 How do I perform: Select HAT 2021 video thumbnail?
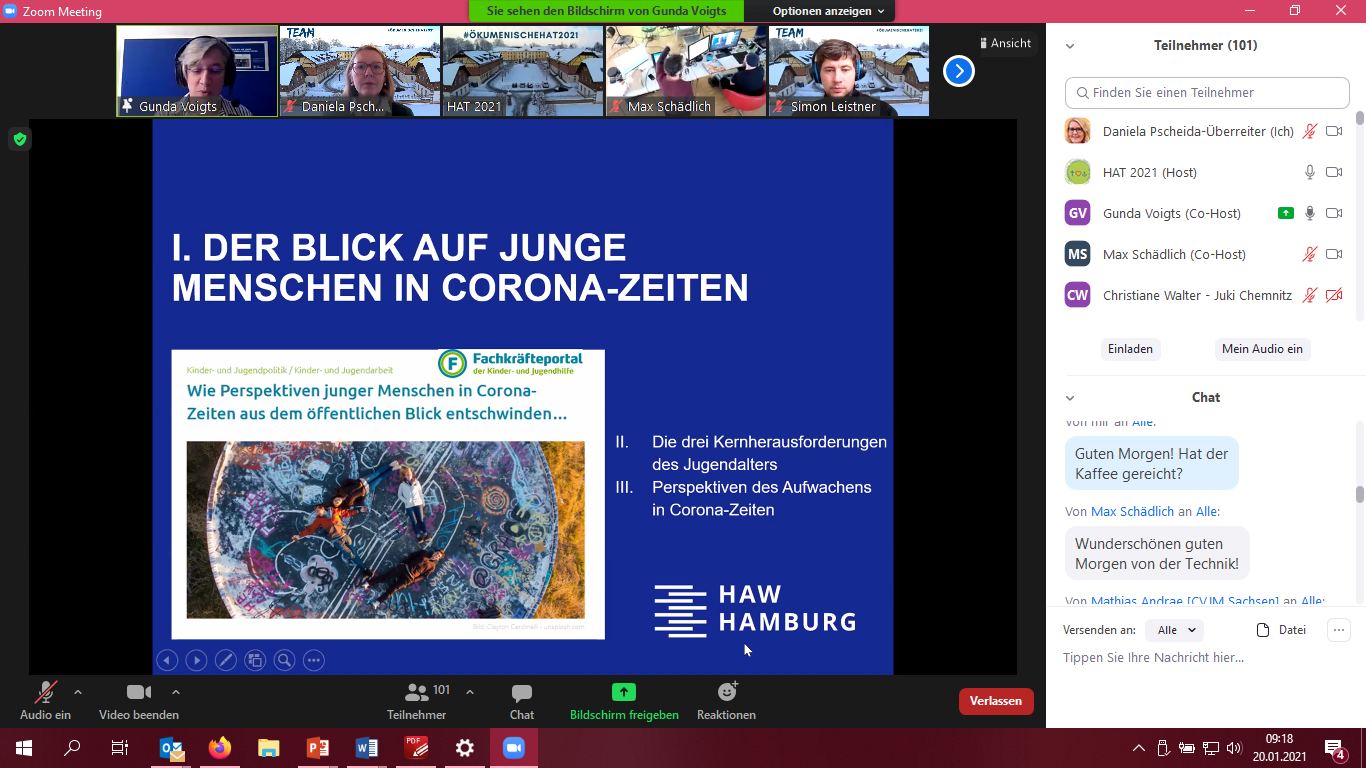[x=523, y=71]
